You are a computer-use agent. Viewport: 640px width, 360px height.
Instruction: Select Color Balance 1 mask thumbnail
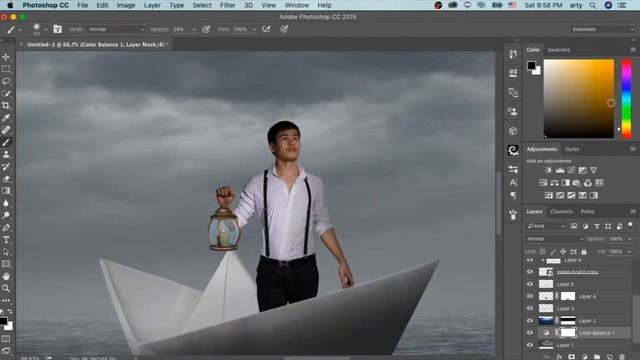point(568,333)
